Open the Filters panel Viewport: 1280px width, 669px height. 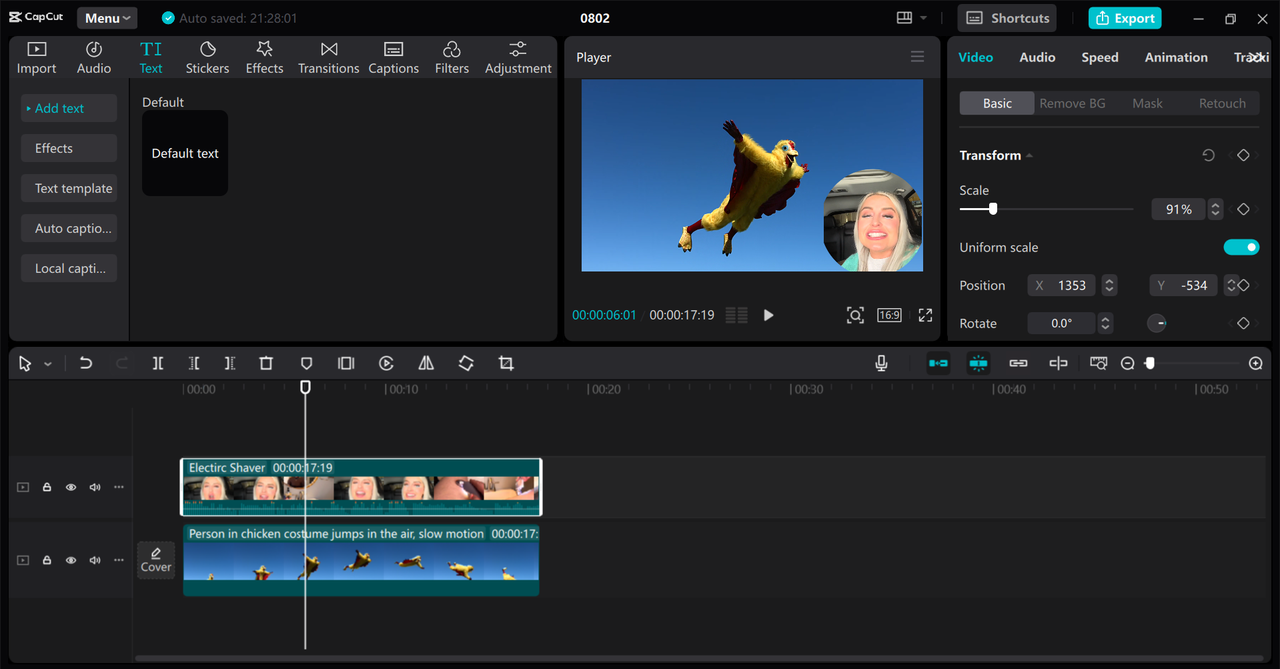(451, 58)
